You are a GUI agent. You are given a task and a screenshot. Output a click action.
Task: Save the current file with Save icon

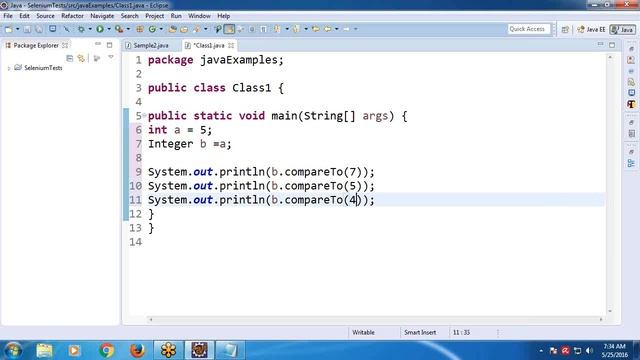[27, 29]
